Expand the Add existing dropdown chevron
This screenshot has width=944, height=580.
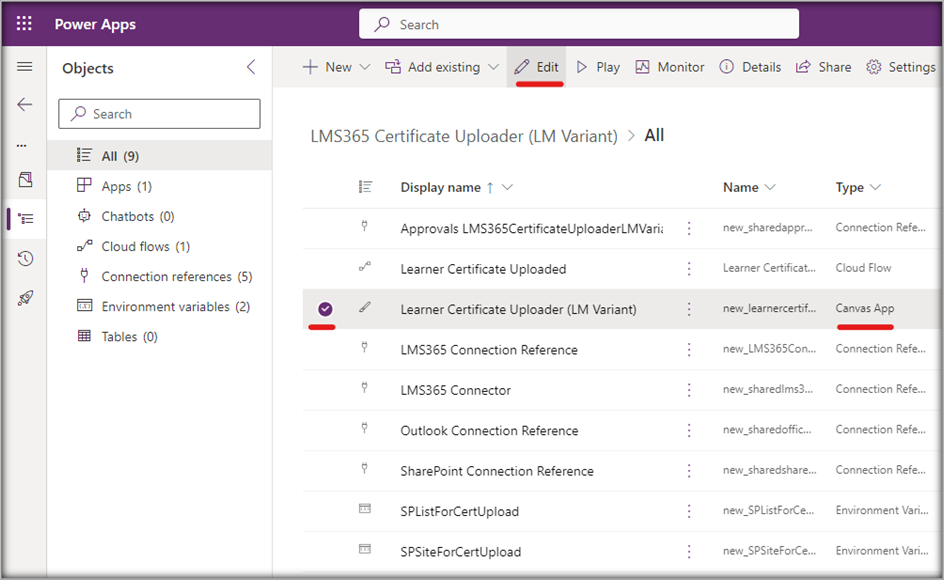coord(493,67)
